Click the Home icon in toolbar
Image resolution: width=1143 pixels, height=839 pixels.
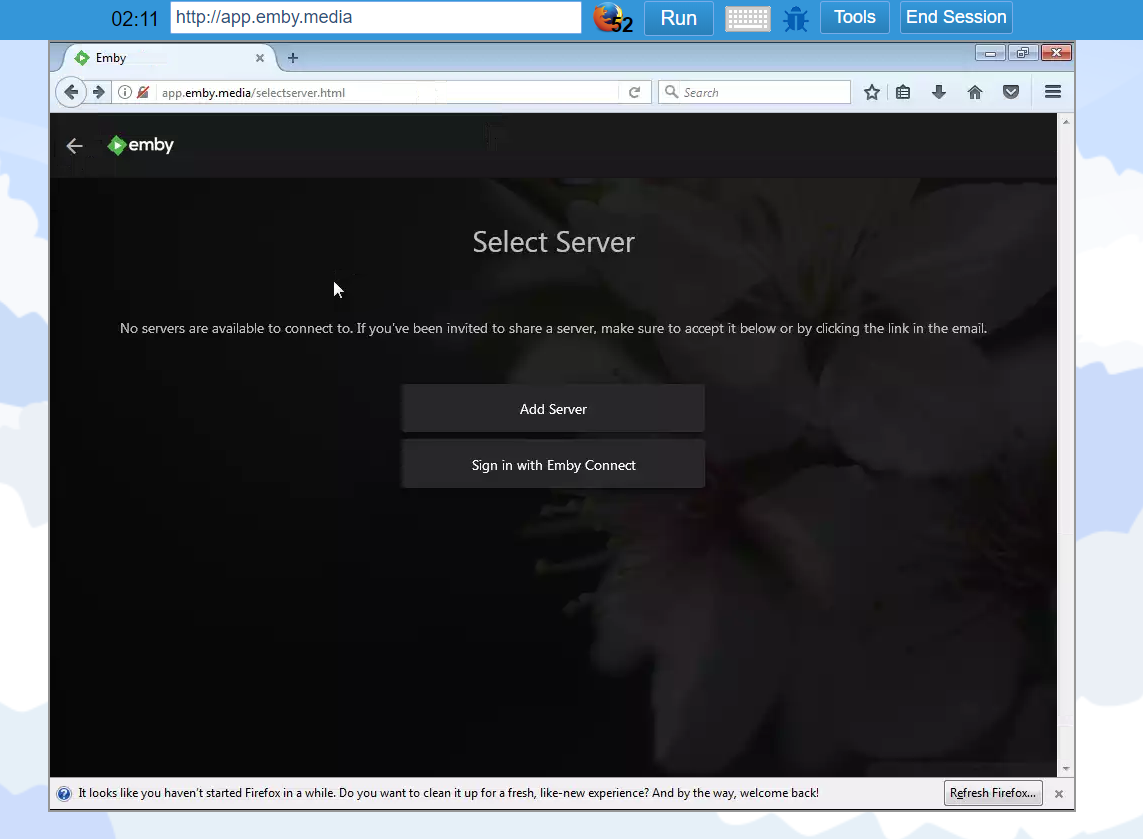[x=975, y=92]
